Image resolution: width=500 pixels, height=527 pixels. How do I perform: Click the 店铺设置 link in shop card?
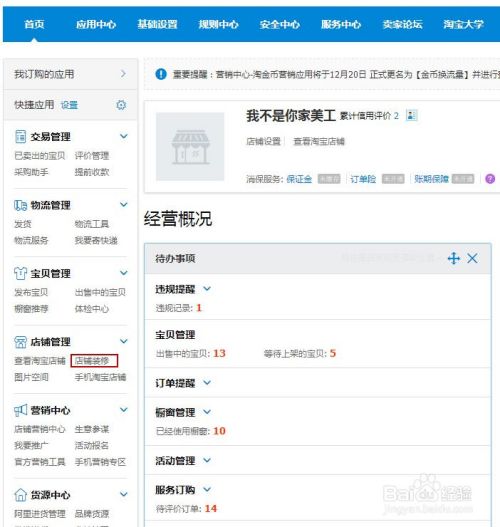pos(263,141)
